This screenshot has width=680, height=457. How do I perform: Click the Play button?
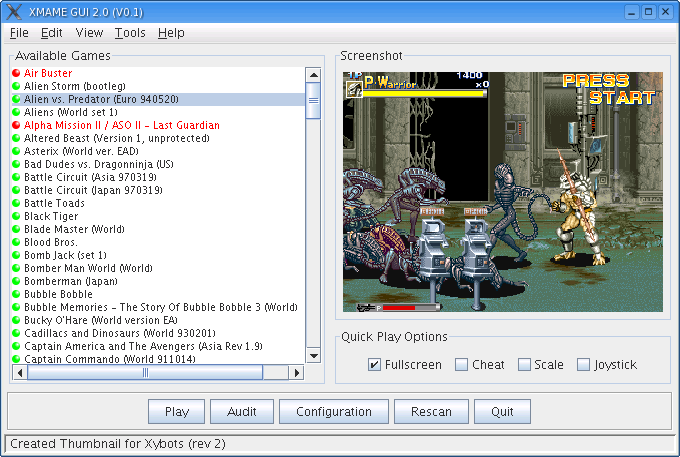pyautogui.click(x=177, y=411)
